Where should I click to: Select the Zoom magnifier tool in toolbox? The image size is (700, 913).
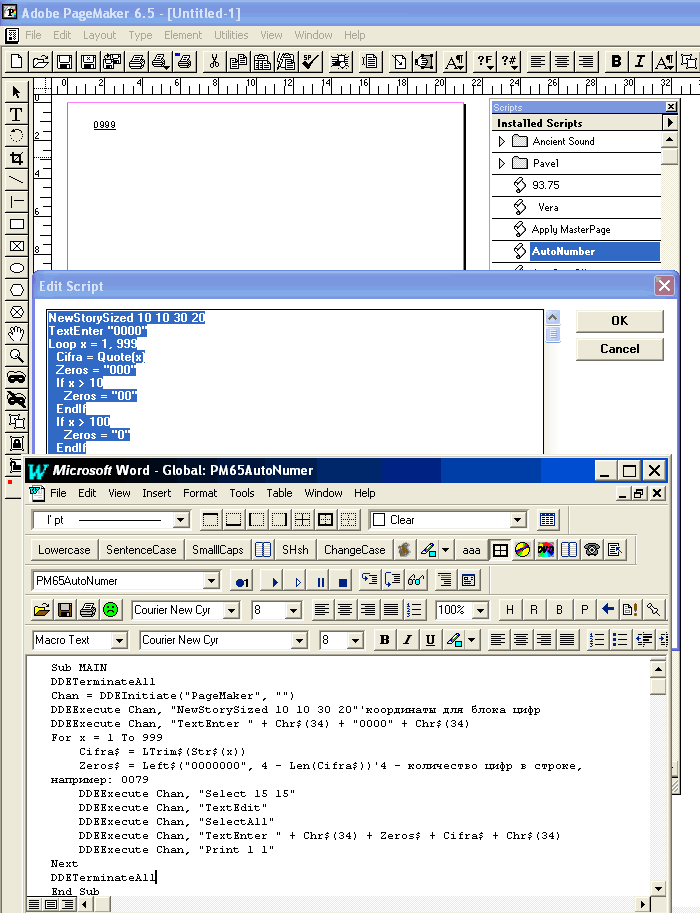pyautogui.click(x=16, y=356)
